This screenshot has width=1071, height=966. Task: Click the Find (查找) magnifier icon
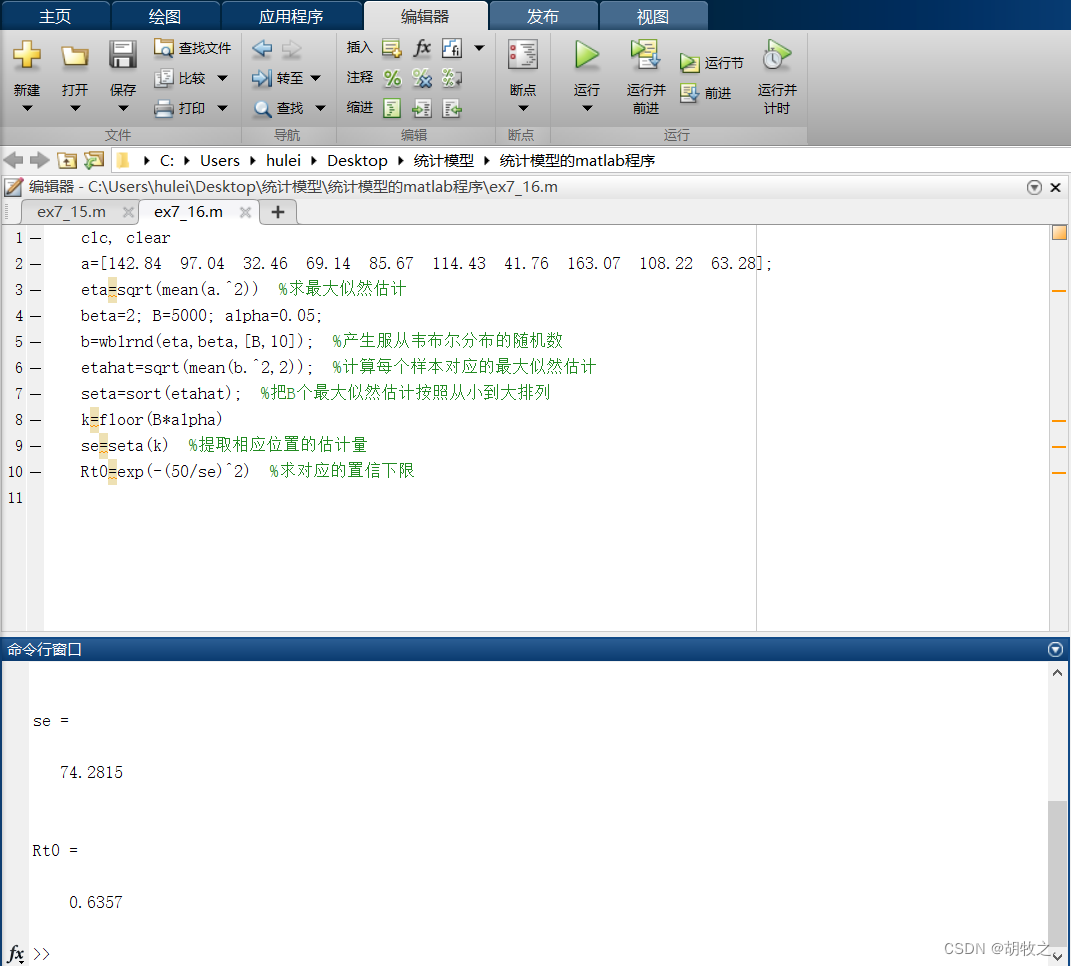pos(262,109)
